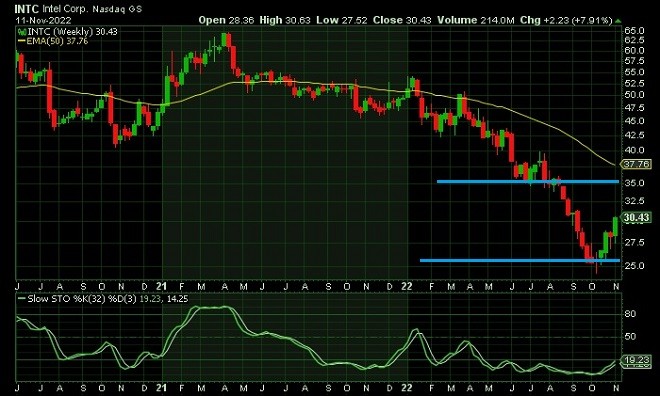This screenshot has height=396, width=660.
Task: Click the 45.0 price axis label
Action: (x=635, y=121)
